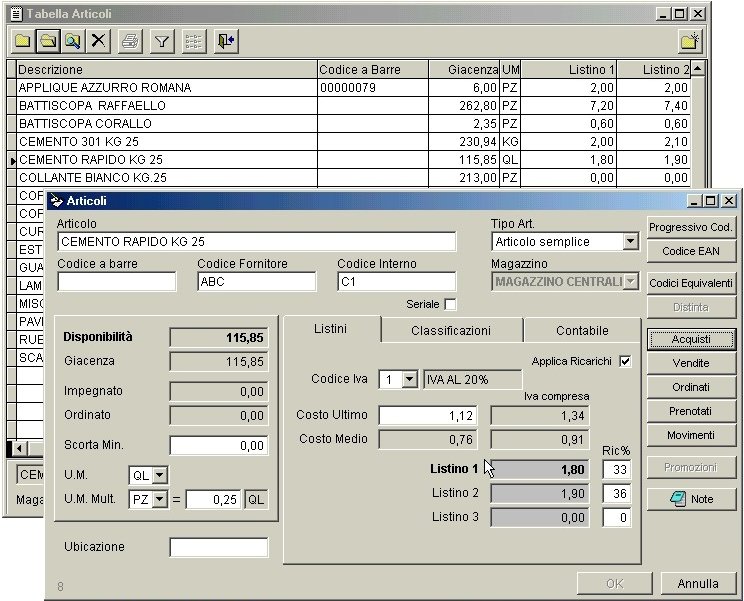
Task: Switch to the Listini tab
Action: pyautogui.click(x=331, y=329)
